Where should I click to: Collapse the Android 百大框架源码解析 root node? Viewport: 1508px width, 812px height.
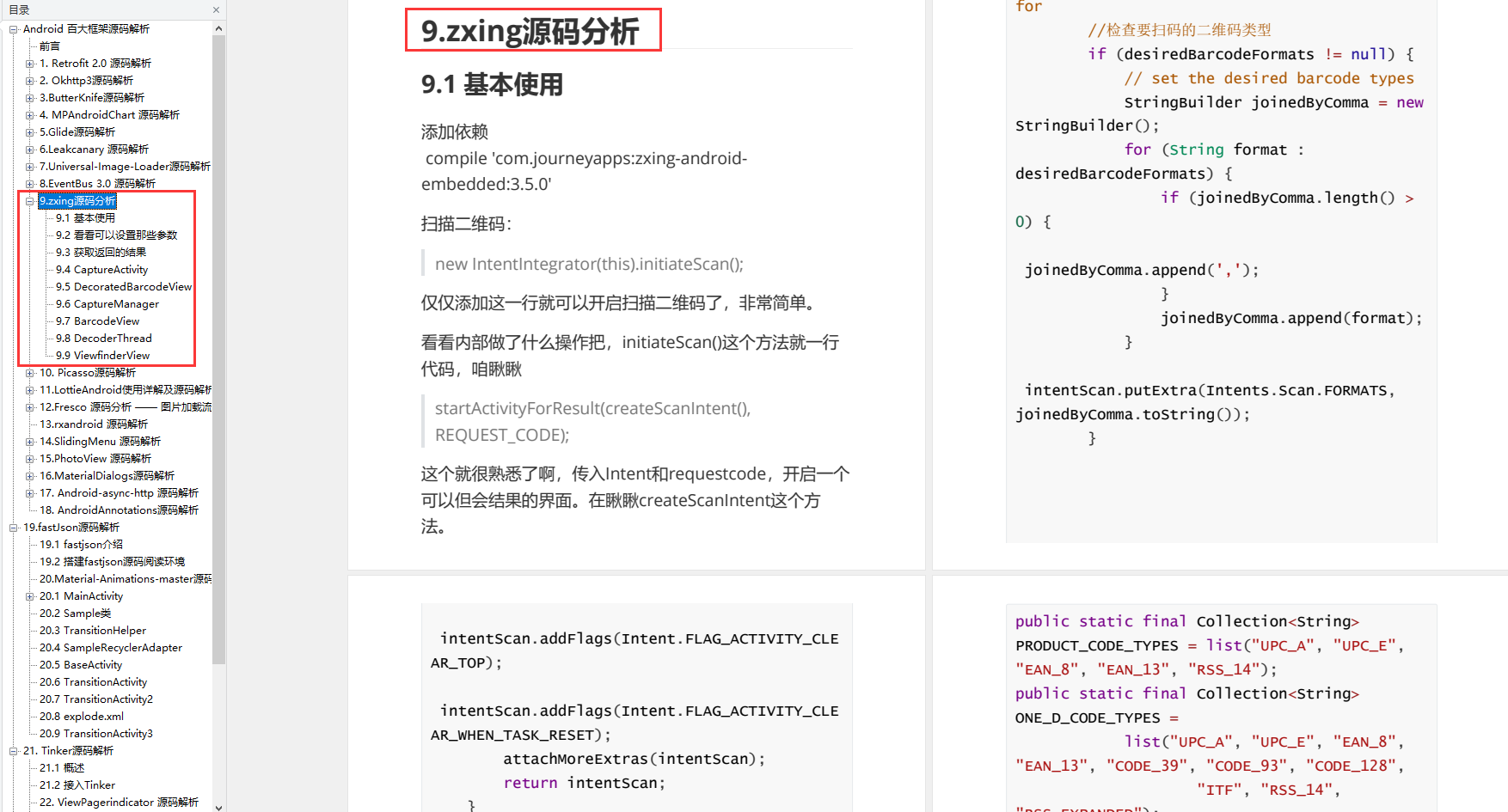14,29
